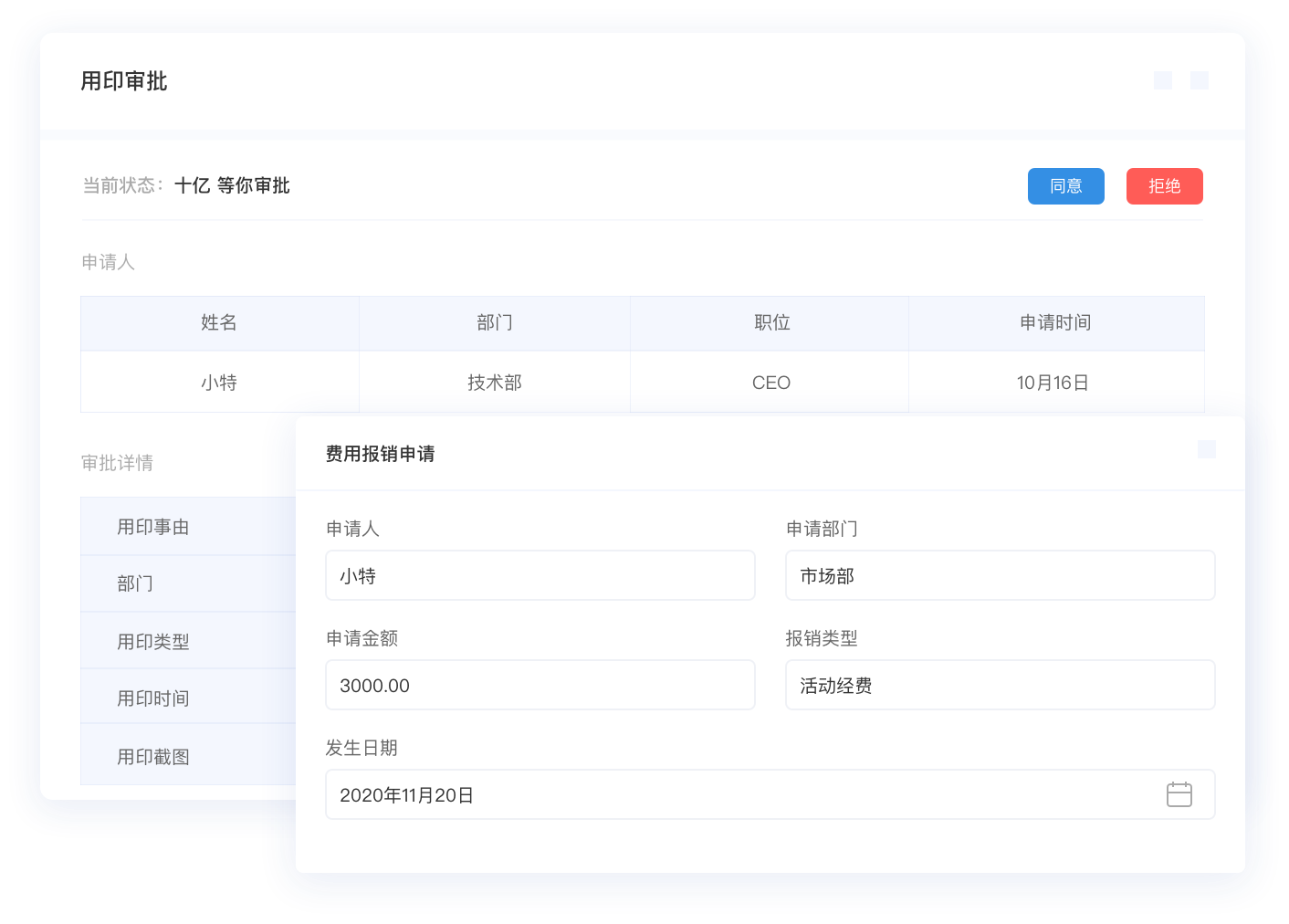
Task: Click the 申请人 input field with 小特
Action: pos(540,575)
